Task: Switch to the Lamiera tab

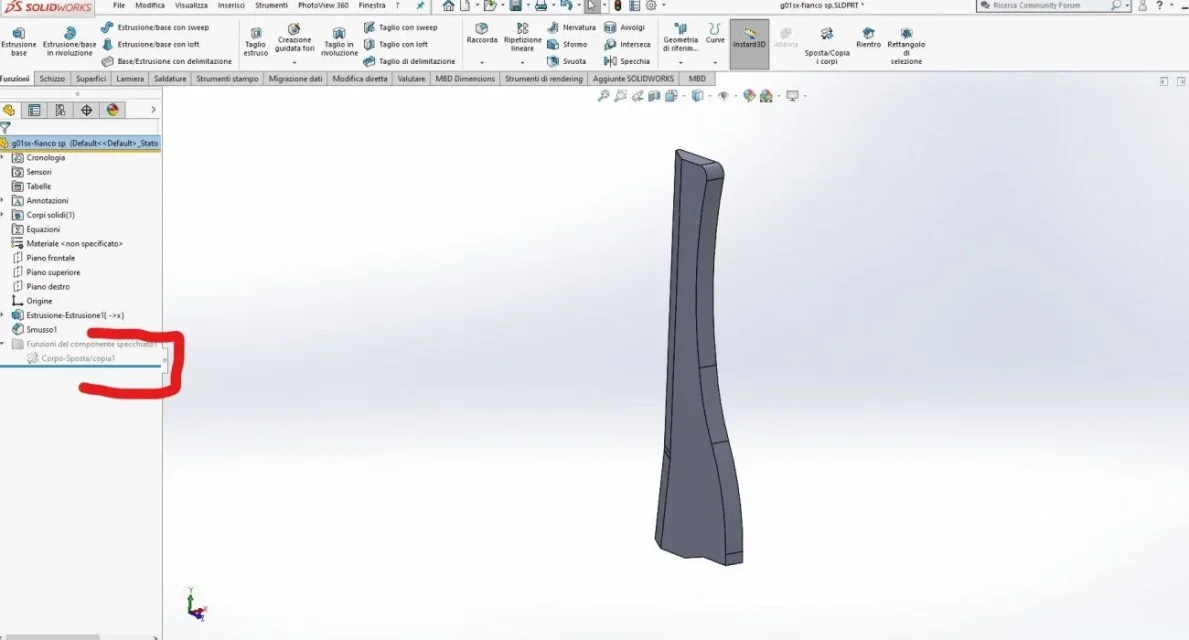Action: point(130,79)
